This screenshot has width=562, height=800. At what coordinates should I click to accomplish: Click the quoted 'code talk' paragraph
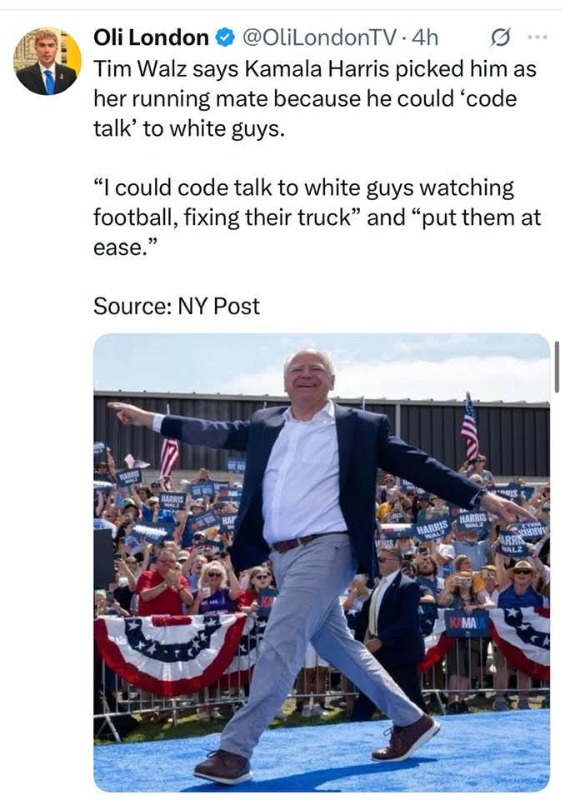coord(317,217)
